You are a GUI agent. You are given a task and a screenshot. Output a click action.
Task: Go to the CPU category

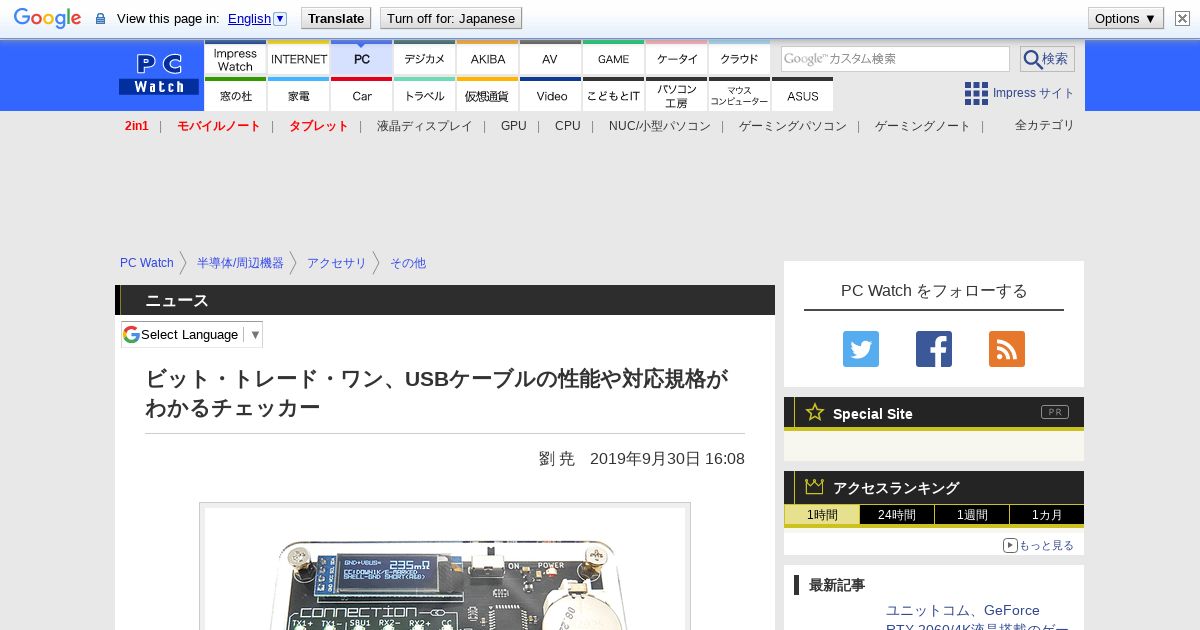click(568, 126)
